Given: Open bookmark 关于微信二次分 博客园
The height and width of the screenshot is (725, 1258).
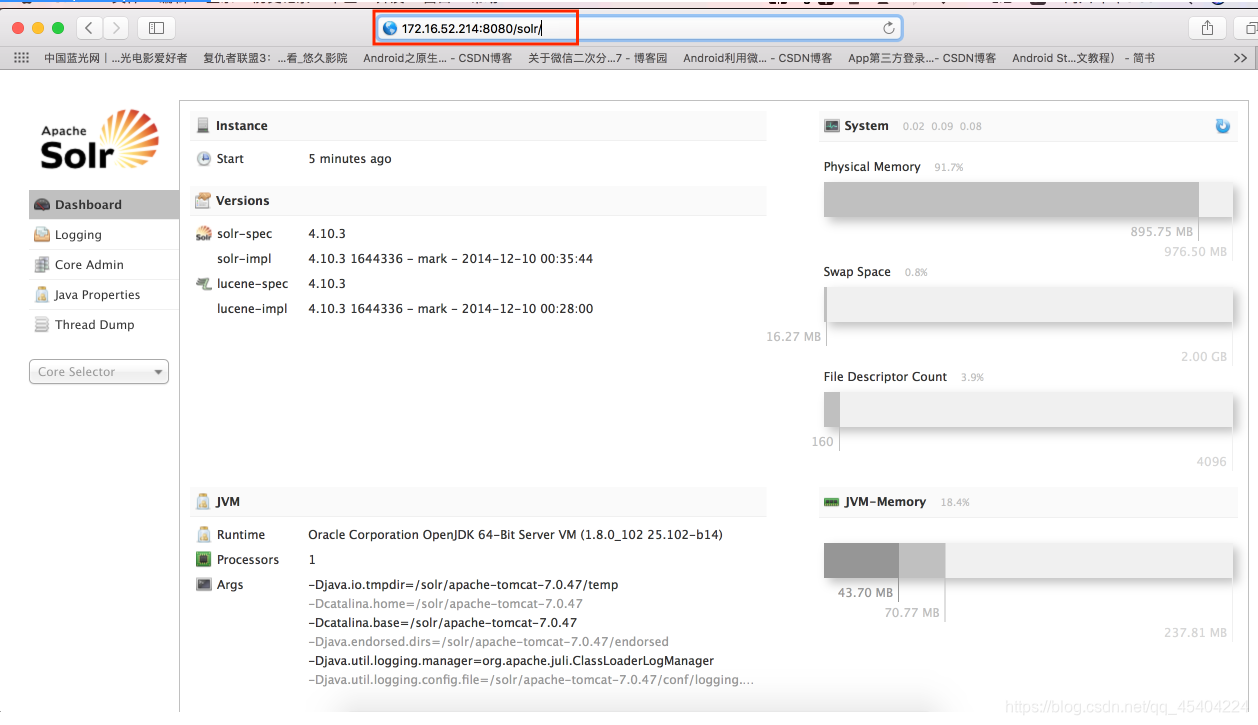Looking at the screenshot, I should point(597,58).
